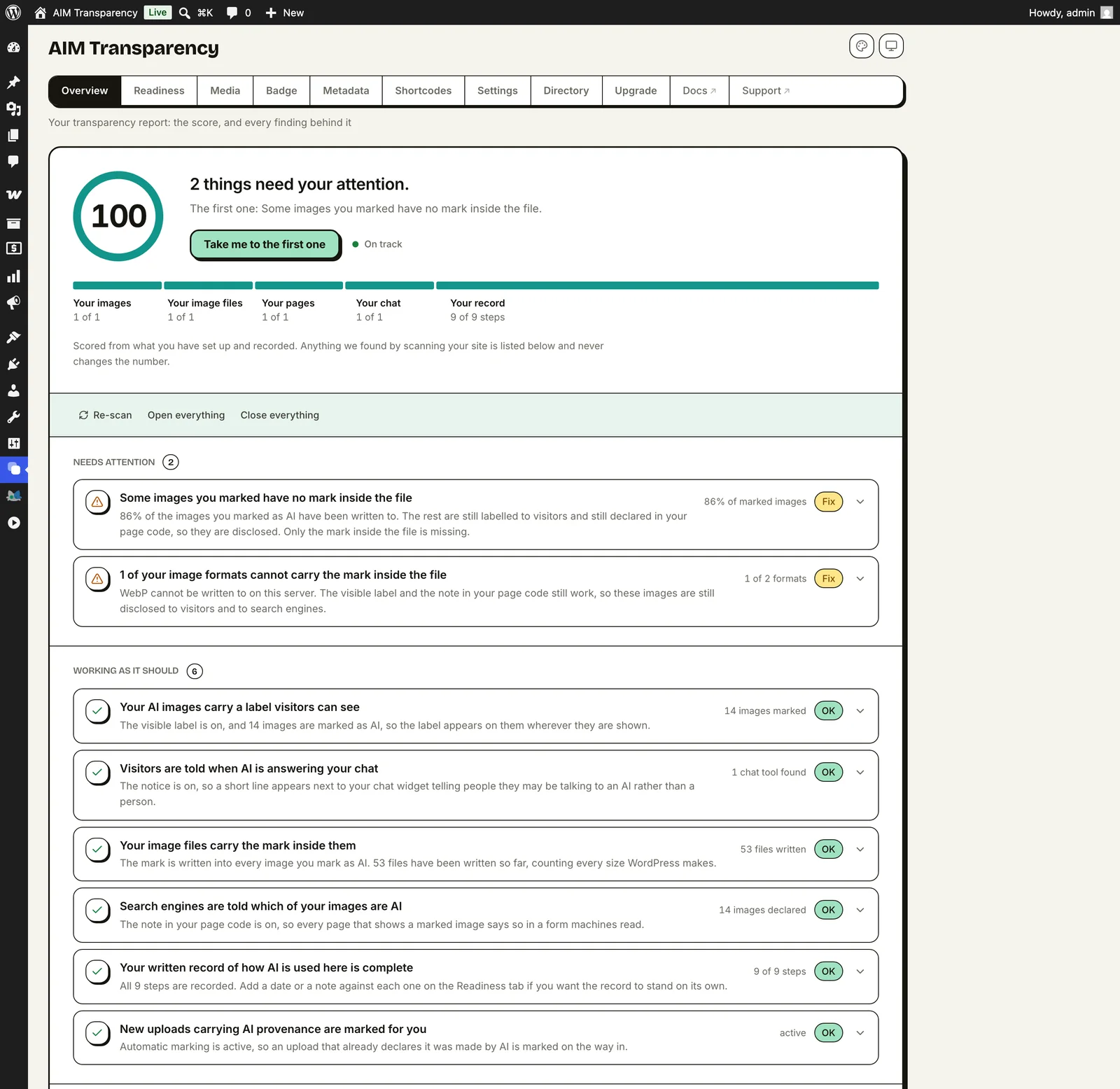Click 'Your record 9 of 9 steps' text
The image size is (1120, 1089).
click(x=477, y=310)
